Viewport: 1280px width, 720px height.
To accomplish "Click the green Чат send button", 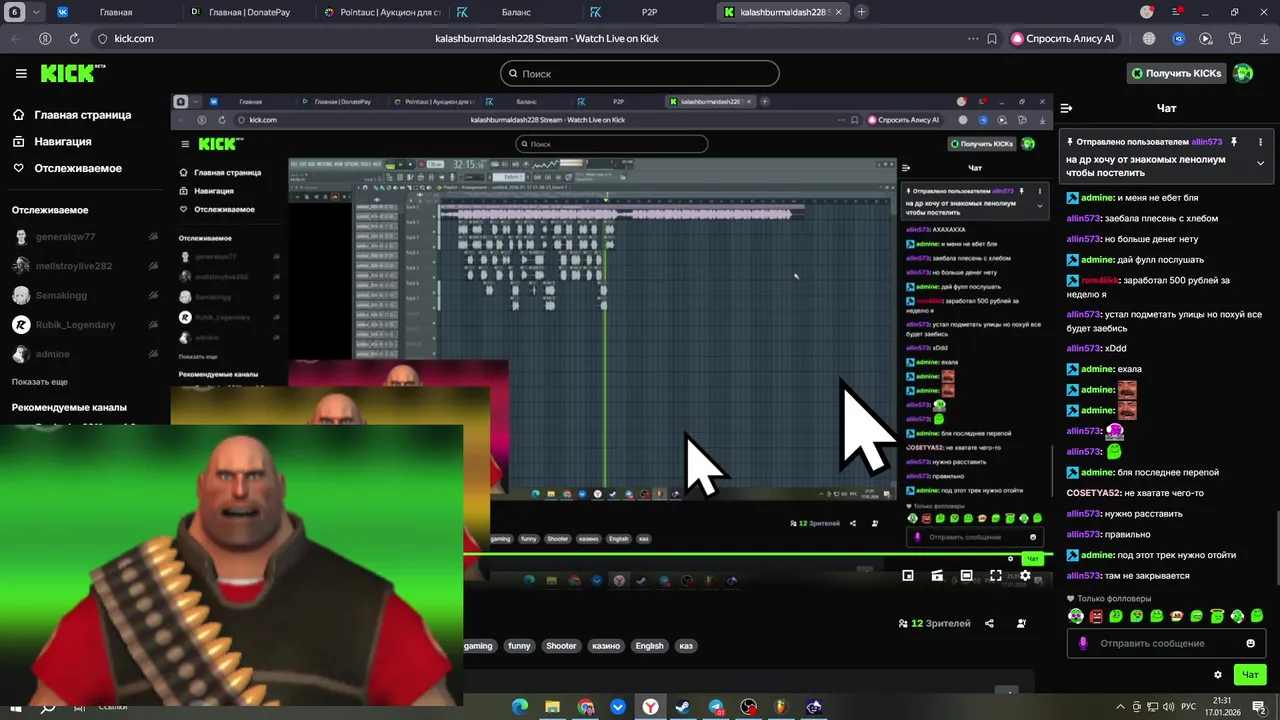I will pyautogui.click(x=1250, y=675).
